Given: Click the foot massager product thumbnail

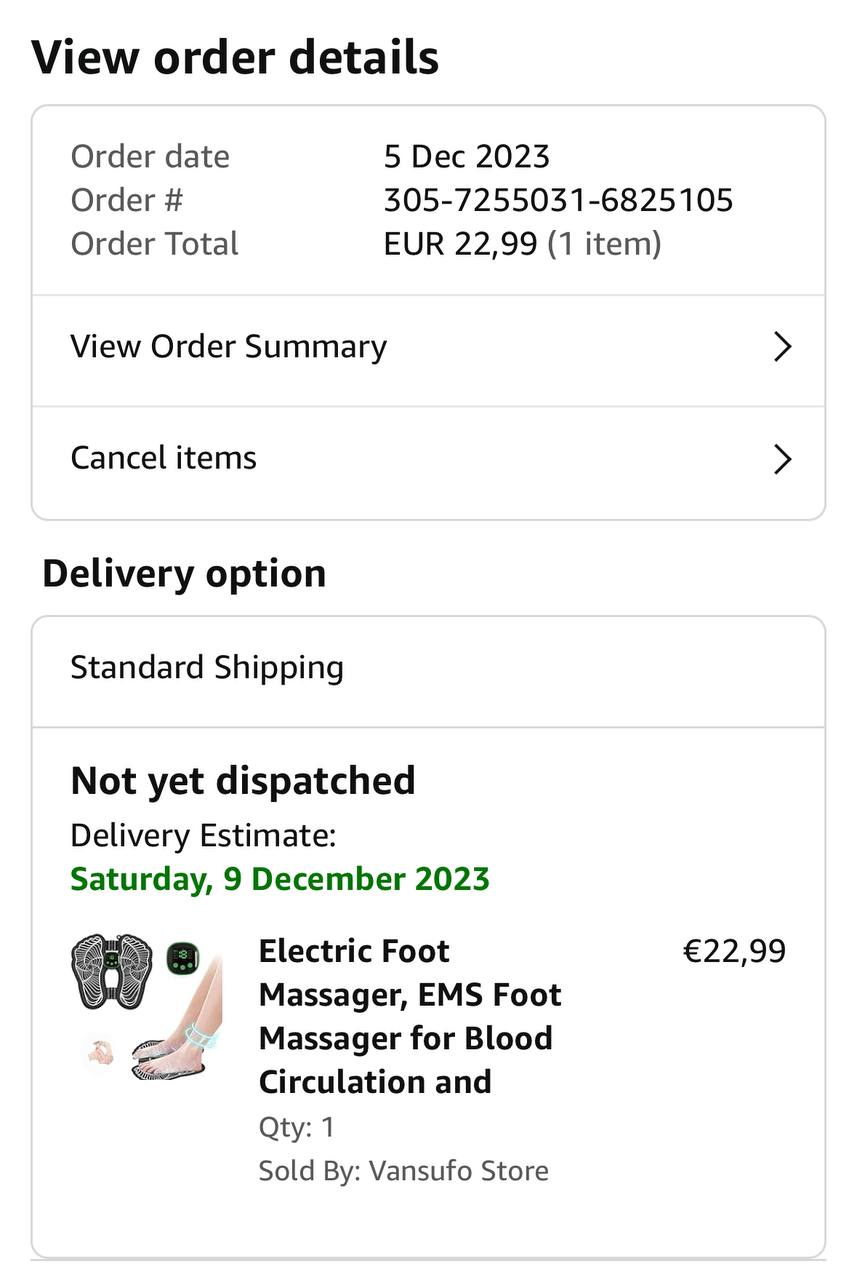Looking at the screenshot, I should click(147, 1006).
